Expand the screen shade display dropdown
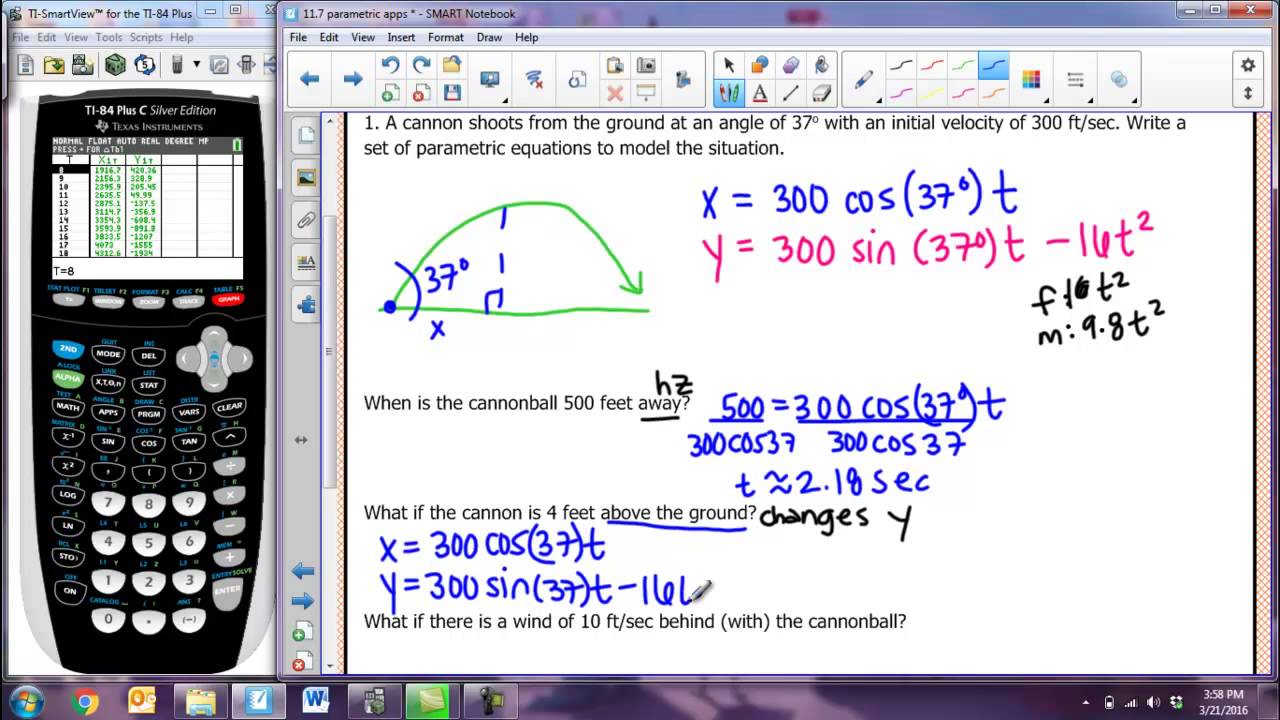The height and width of the screenshot is (720, 1280). point(504,101)
